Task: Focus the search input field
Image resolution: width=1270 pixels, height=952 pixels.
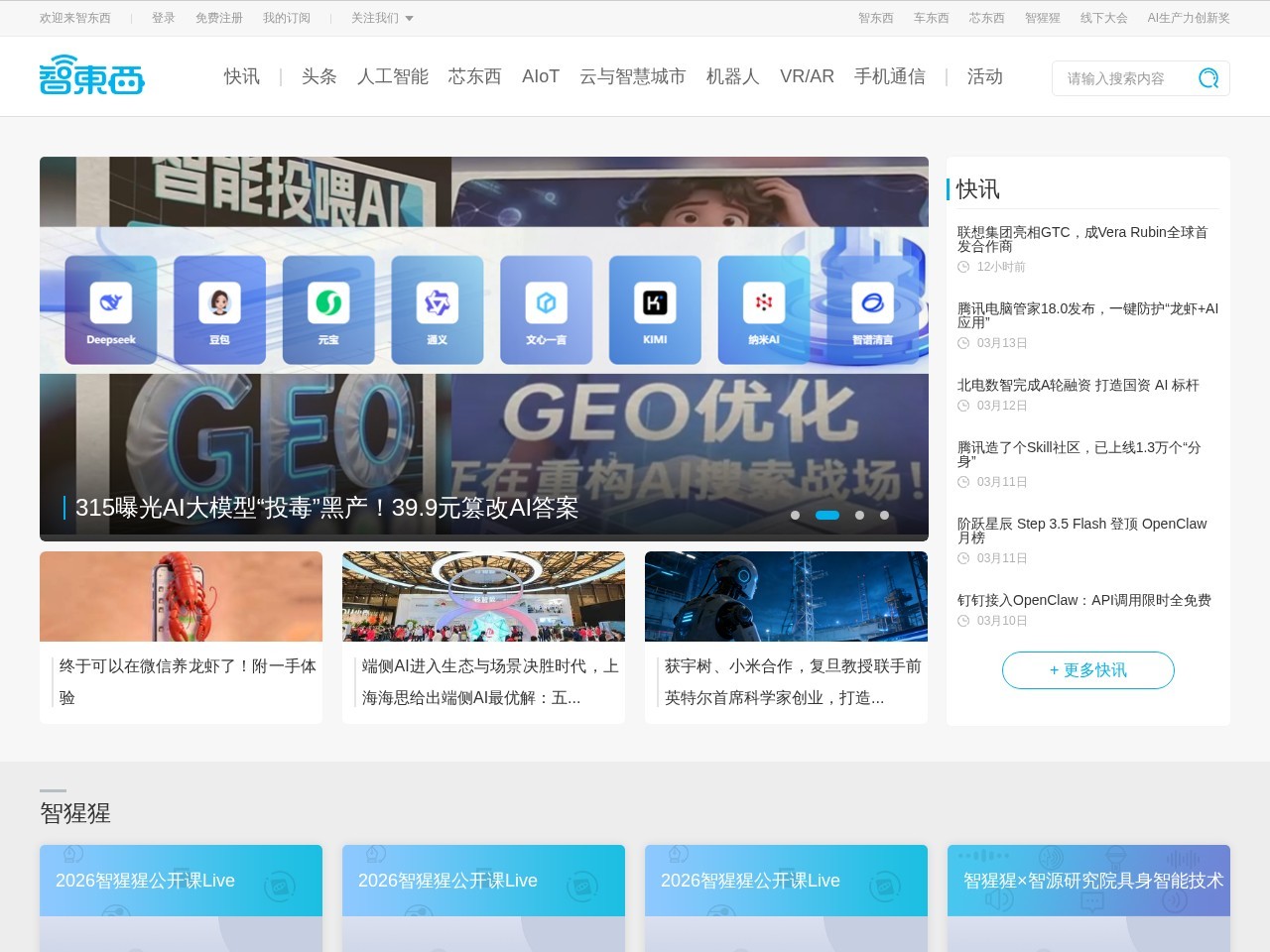Action: tap(1119, 78)
